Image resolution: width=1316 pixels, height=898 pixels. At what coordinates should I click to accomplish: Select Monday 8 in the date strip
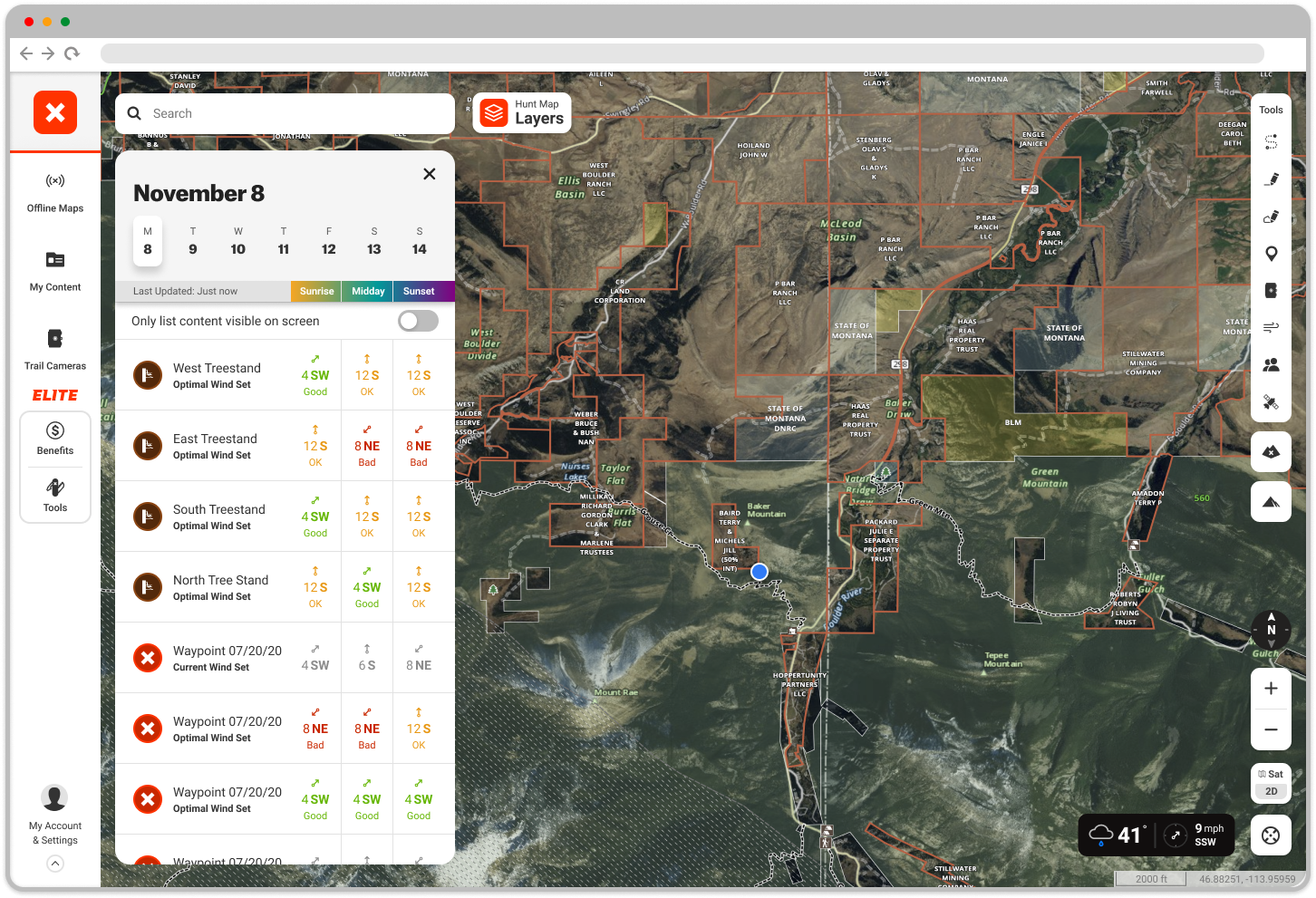pos(148,241)
